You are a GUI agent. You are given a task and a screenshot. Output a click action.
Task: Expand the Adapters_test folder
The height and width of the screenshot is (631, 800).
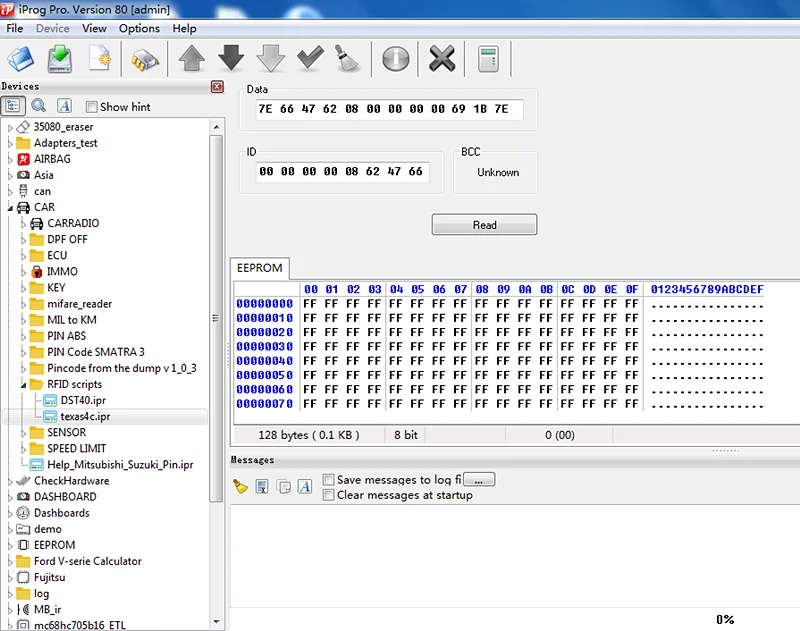click(10, 143)
